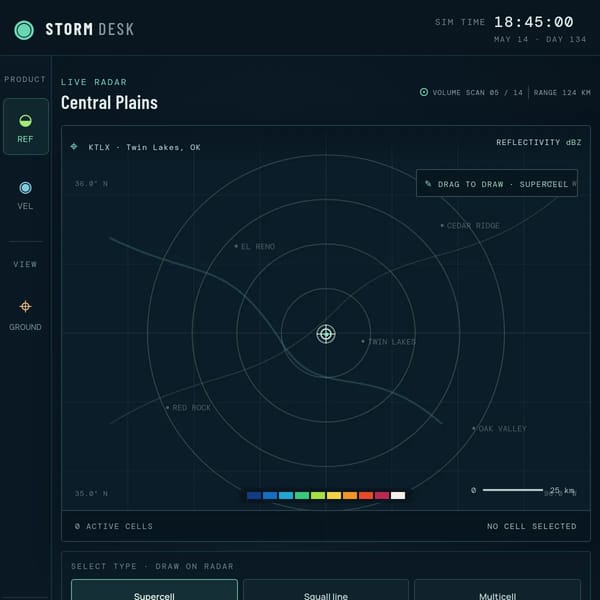Click the yellow reflectivity legend swatch
The height and width of the screenshot is (600, 600).
coord(334,496)
